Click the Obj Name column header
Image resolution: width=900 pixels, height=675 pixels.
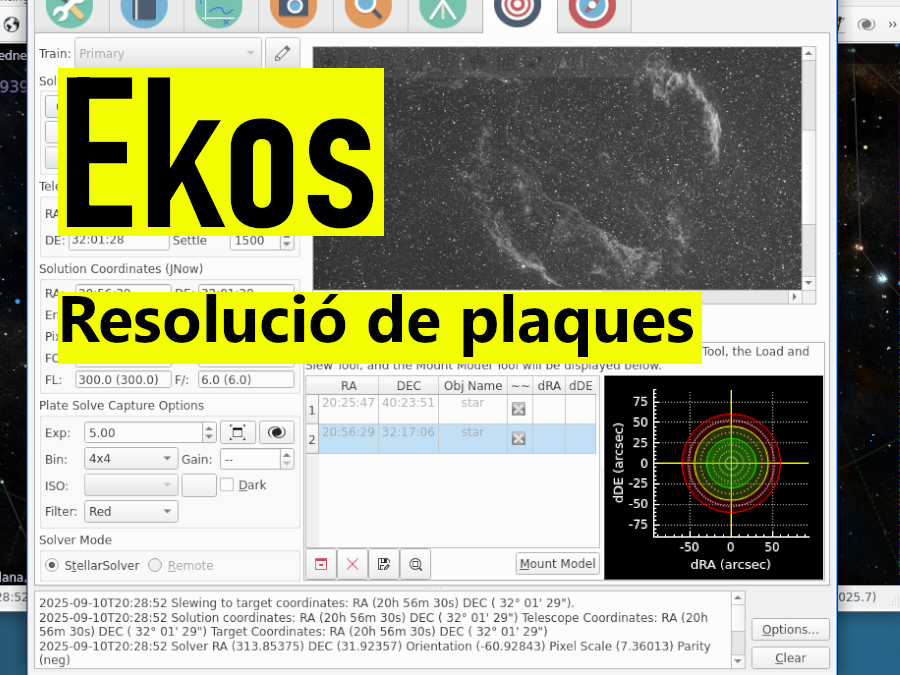473,386
